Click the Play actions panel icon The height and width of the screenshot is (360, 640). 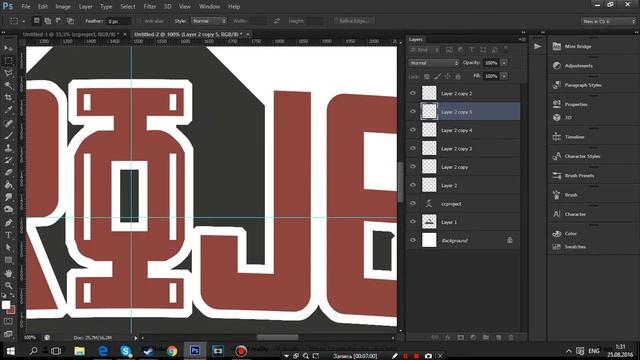(538, 47)
